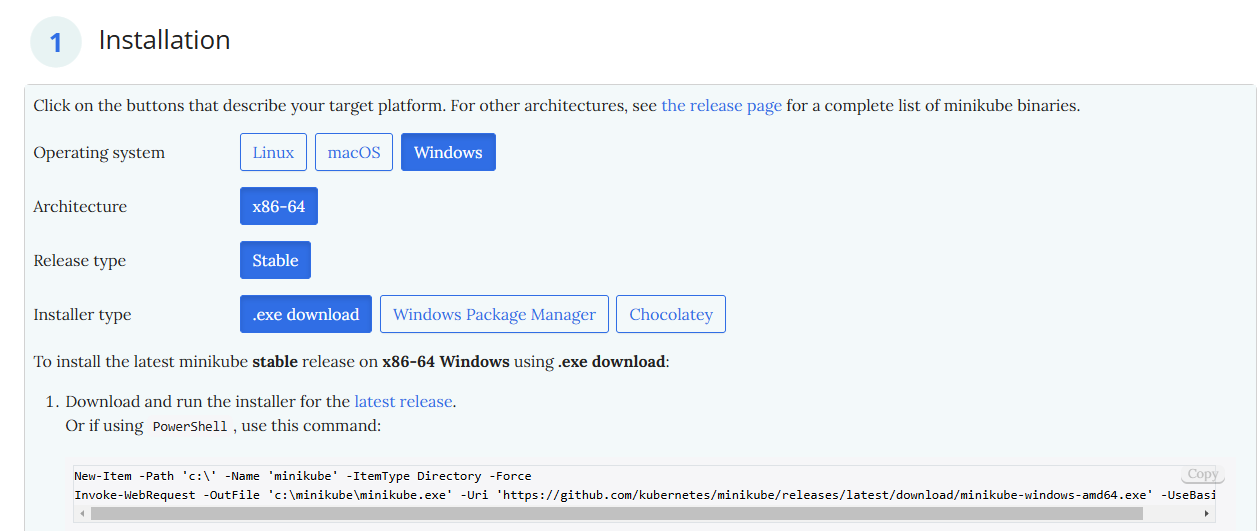This screenshot has height=531, width=1258.
Task: Select Windows Package Manager installer type
Action: pyautogui.click(x=494, y=314)
